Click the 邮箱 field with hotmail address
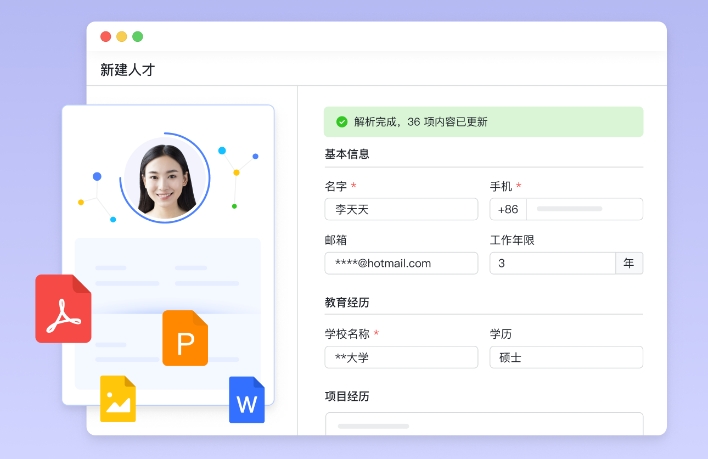 [401, 263]
